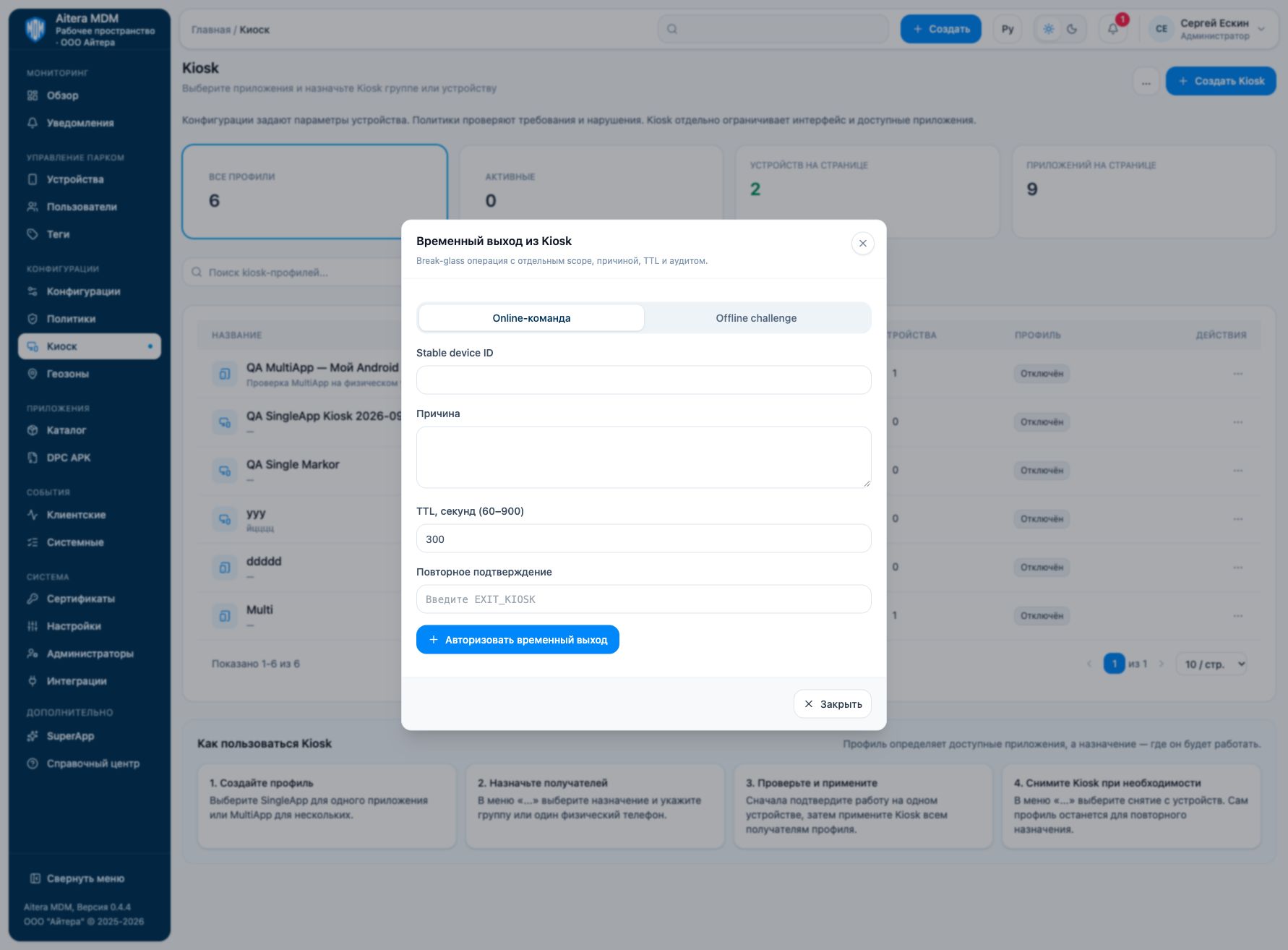Open Сертификаты key item in sidebar
The width and height of the screenshot is (1288, 950).
click(x=89, y=599)
